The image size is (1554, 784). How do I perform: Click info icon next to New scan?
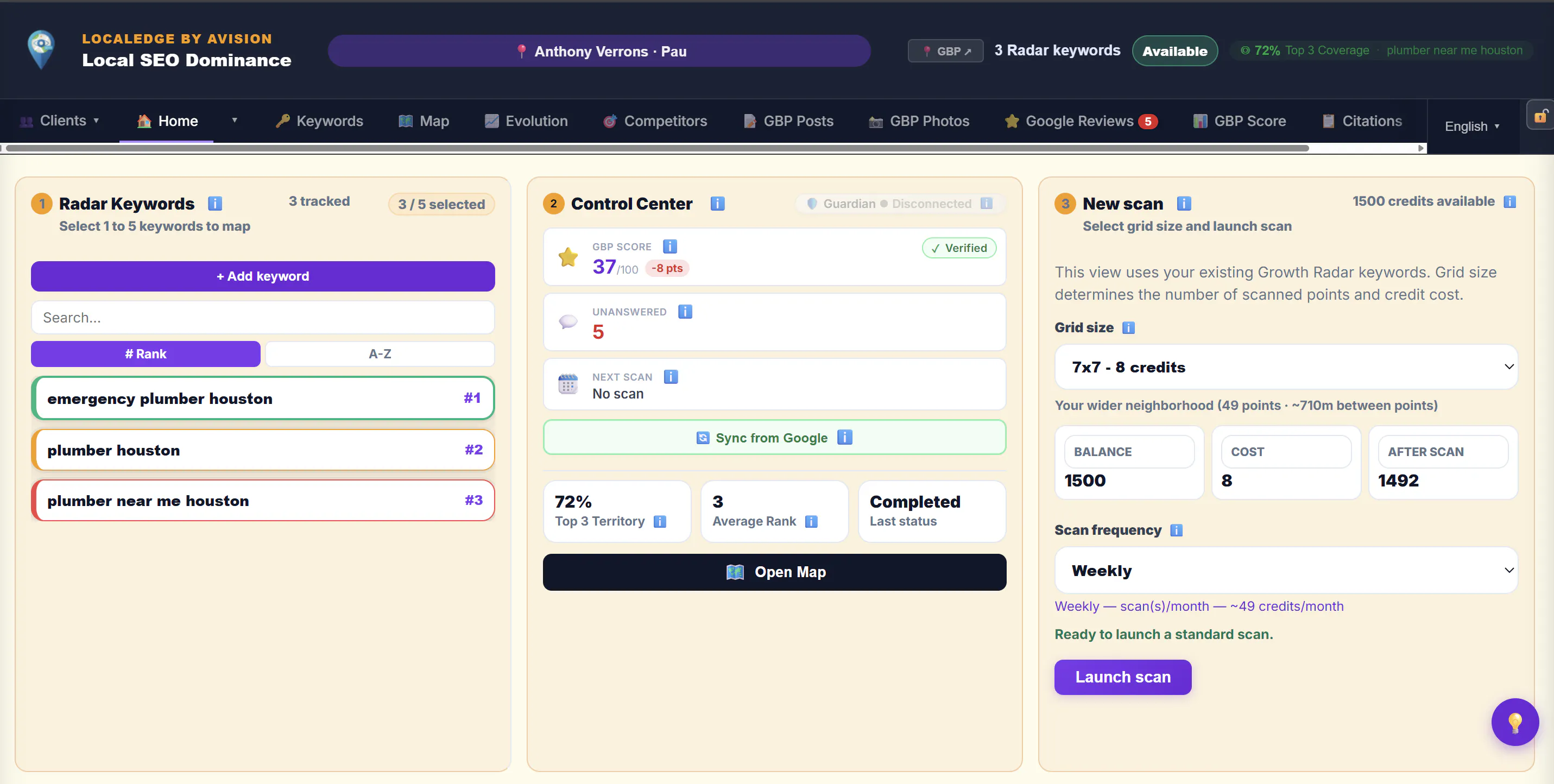pos(1184,204)
